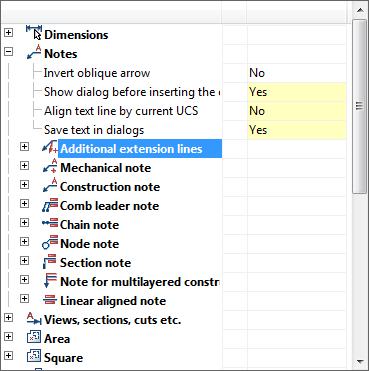Select Note for multilayered constr label

[140, 282]
